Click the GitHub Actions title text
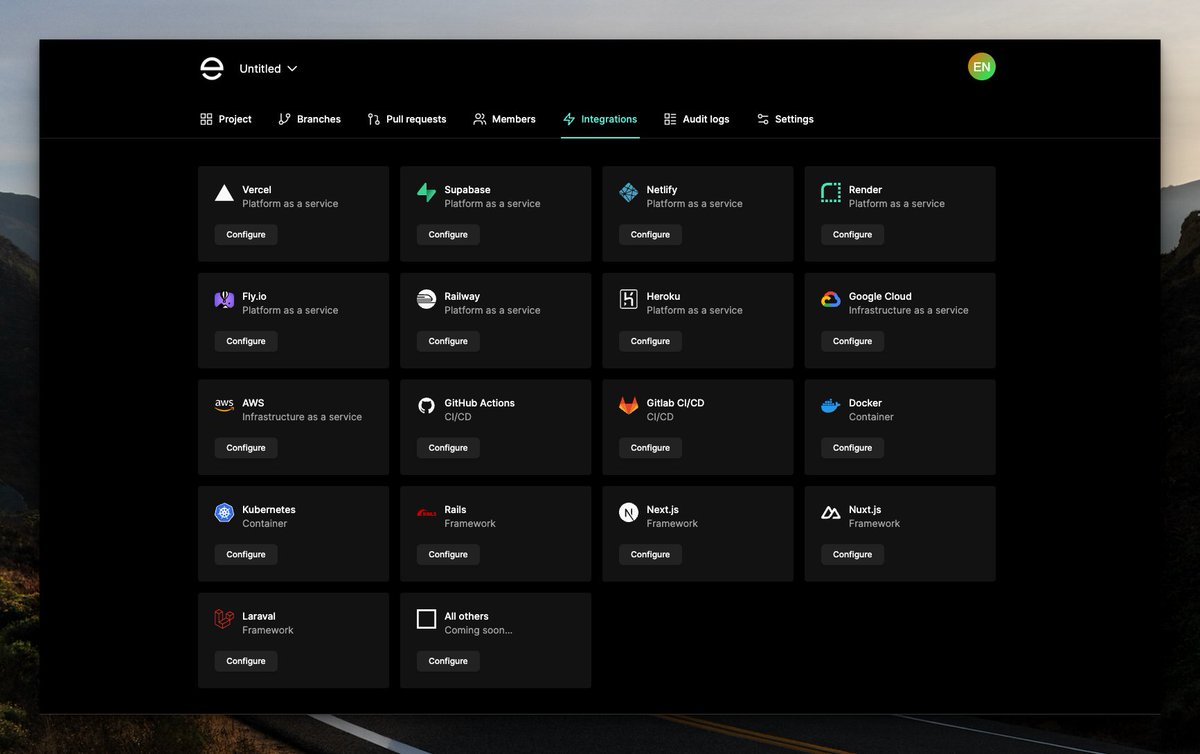This screenshot has width=1200, height=754. tap(480, 403)
